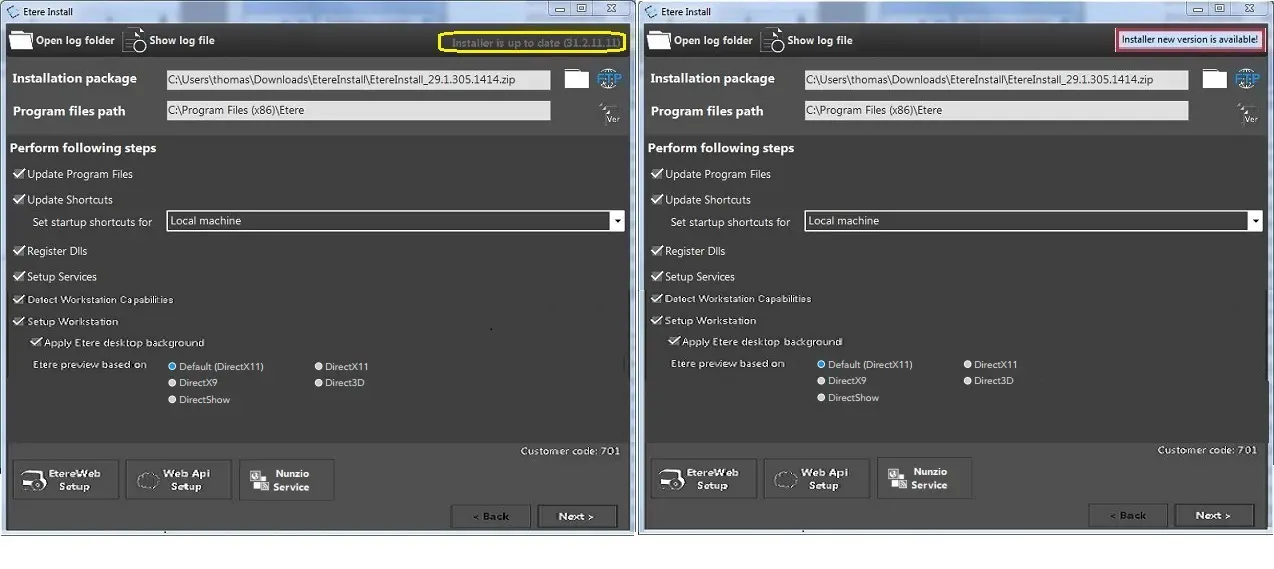The height and width of the screenshot is (569, 1274).
Task: Click Installation package path field, left window
Action: pos(358,80)
